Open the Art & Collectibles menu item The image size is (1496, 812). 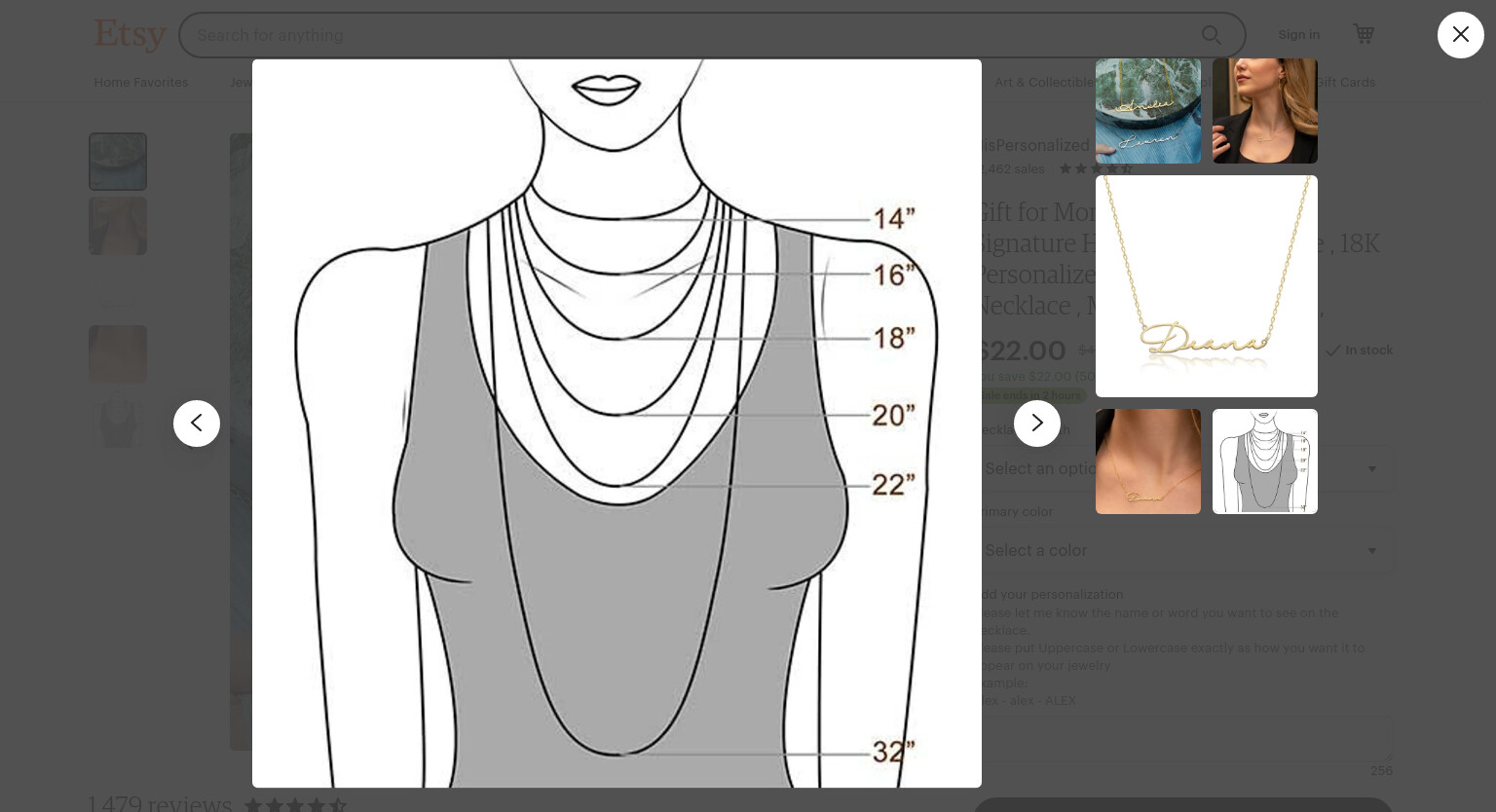click(x=1044, y=82)
